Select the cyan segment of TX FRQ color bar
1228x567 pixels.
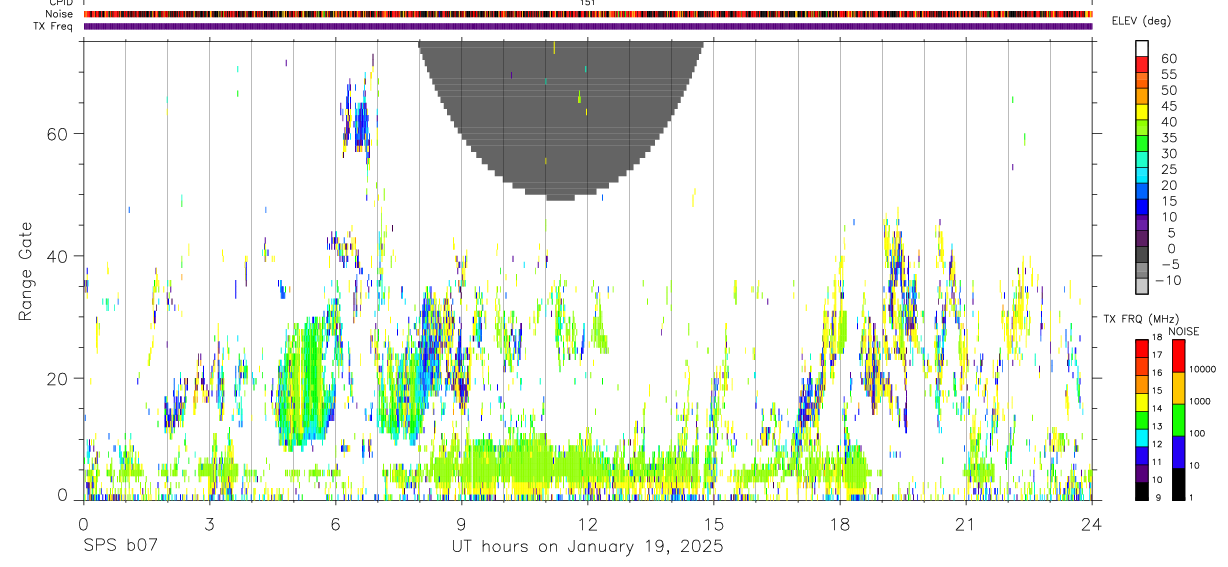pos(1142,438)
